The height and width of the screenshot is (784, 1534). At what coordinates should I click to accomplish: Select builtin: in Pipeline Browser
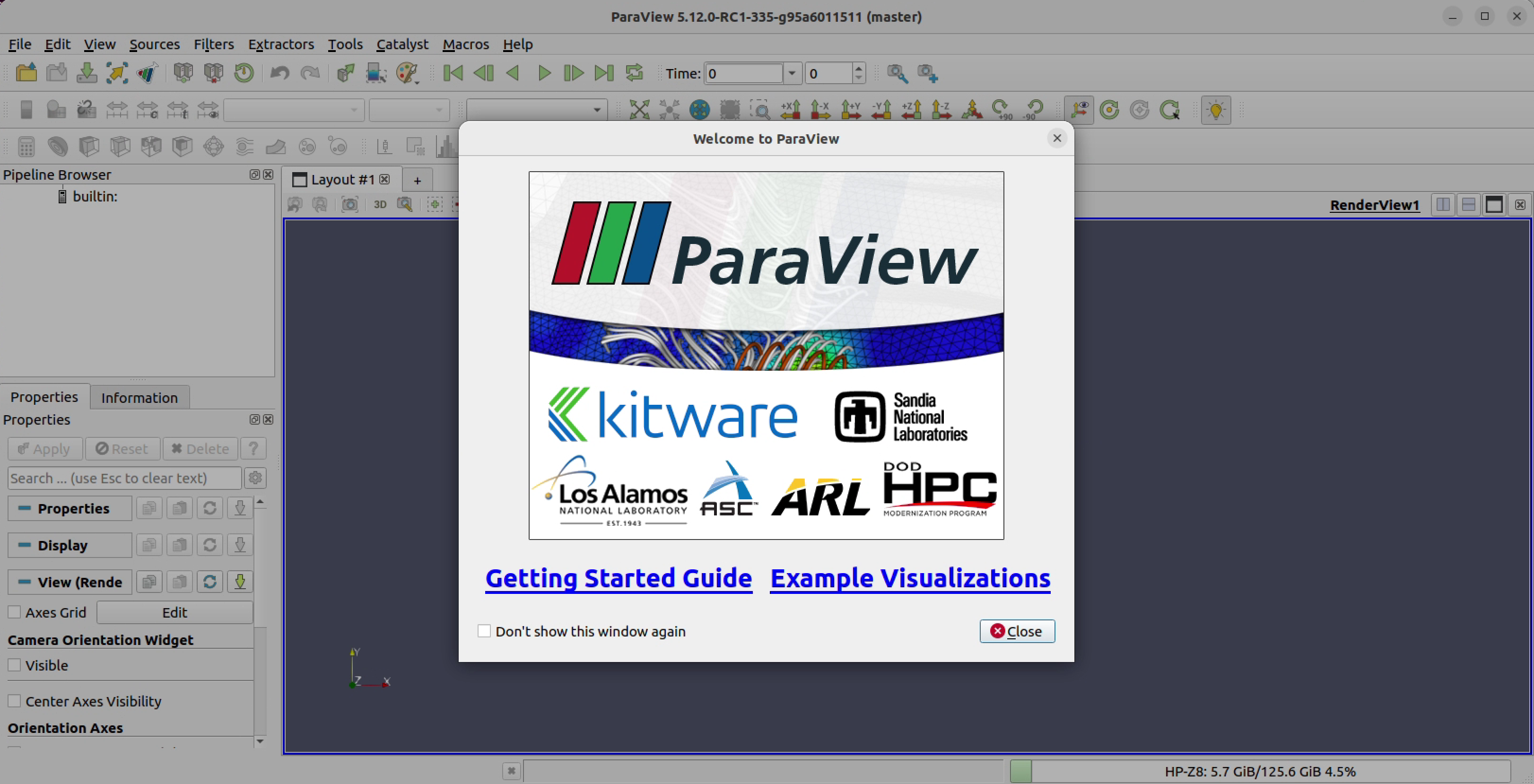tap(95, 196)
